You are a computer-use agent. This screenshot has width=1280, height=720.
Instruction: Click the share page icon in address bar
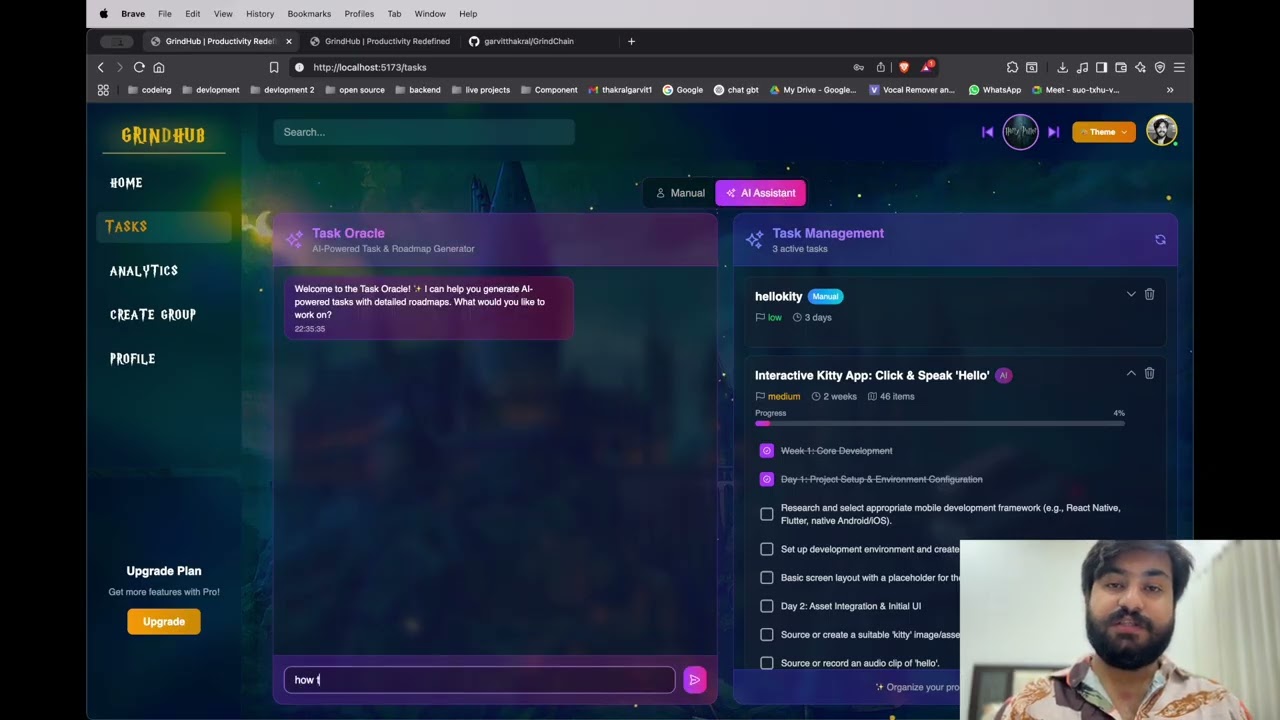(x=880, y=67)
